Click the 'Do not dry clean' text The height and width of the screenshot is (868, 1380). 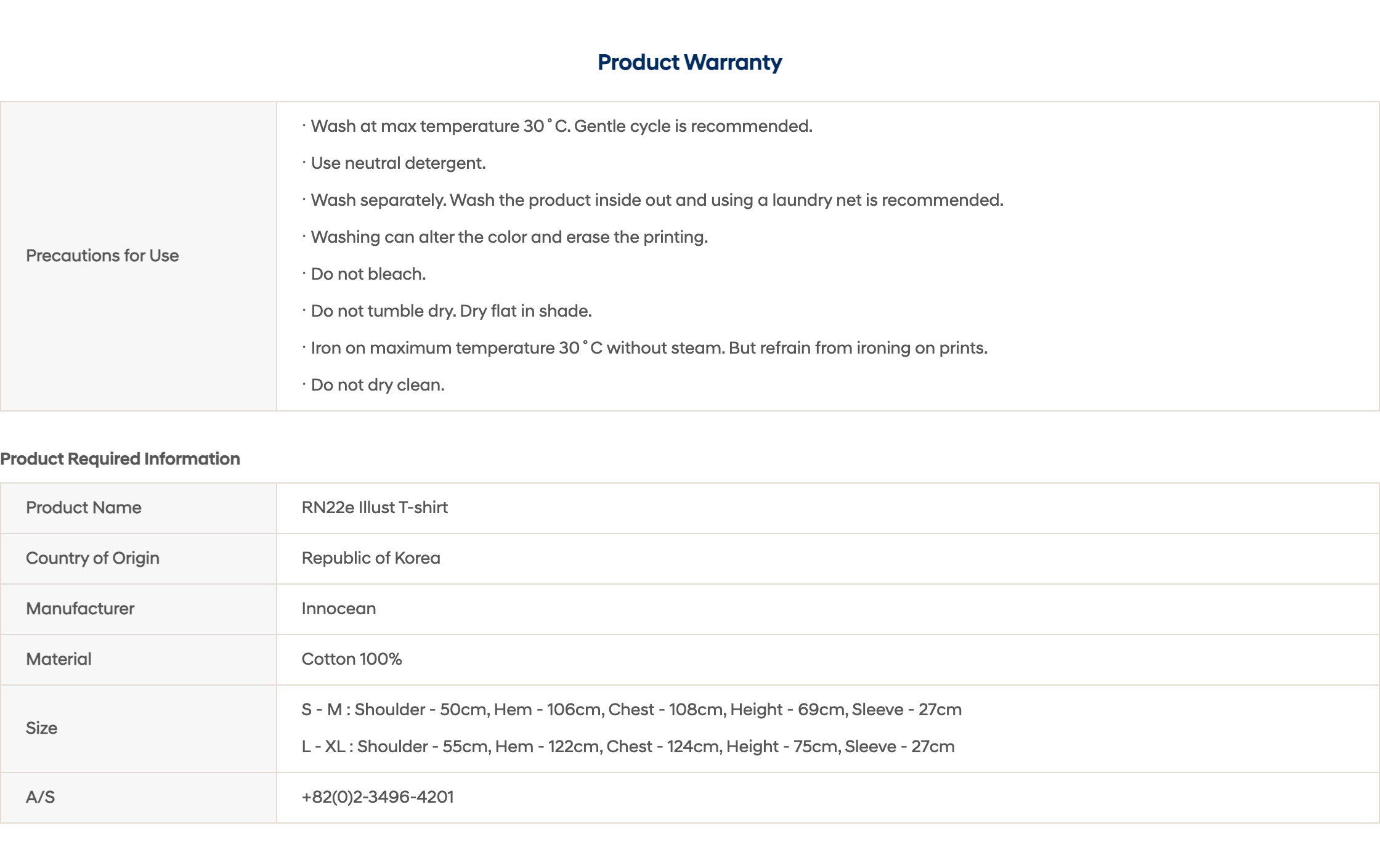point(373,385)
